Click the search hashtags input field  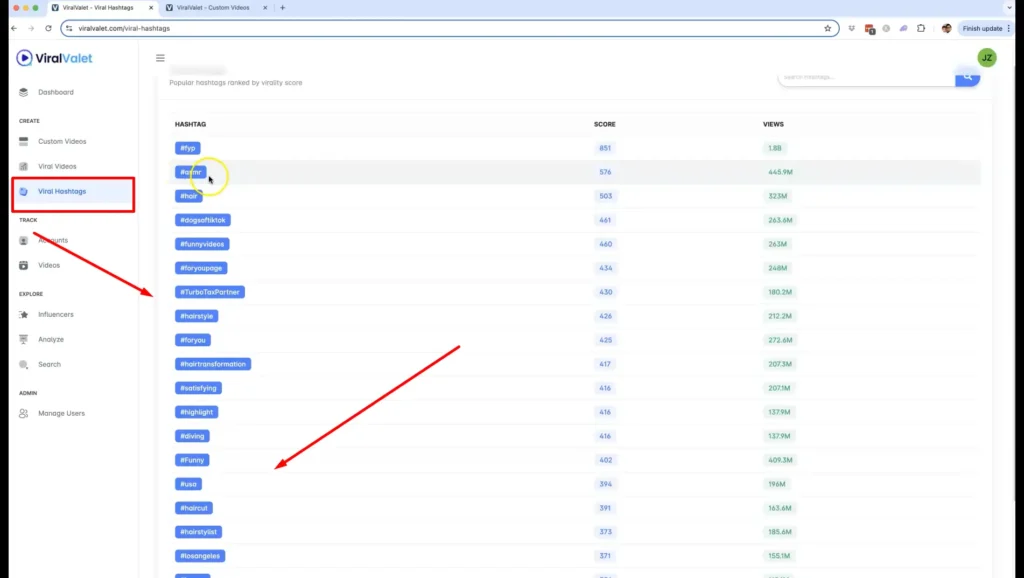tap(865, 77)
